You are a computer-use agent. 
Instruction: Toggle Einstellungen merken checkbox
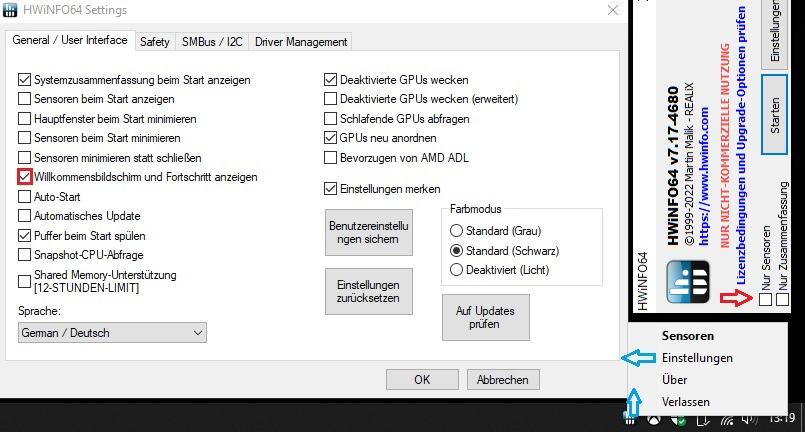(330, 189)
